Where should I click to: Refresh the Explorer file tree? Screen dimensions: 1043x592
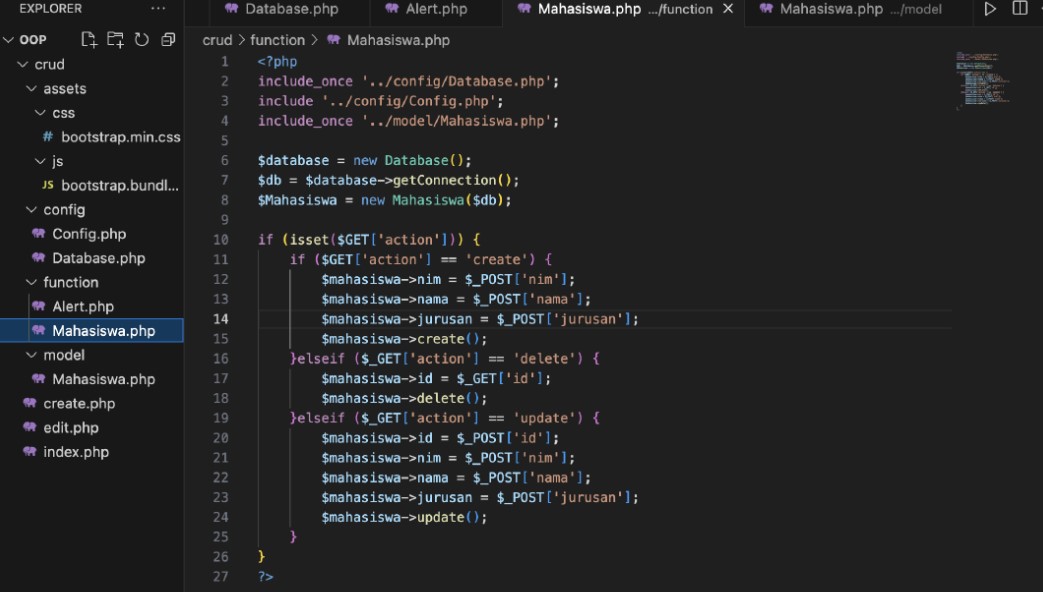tap(142, 40)
